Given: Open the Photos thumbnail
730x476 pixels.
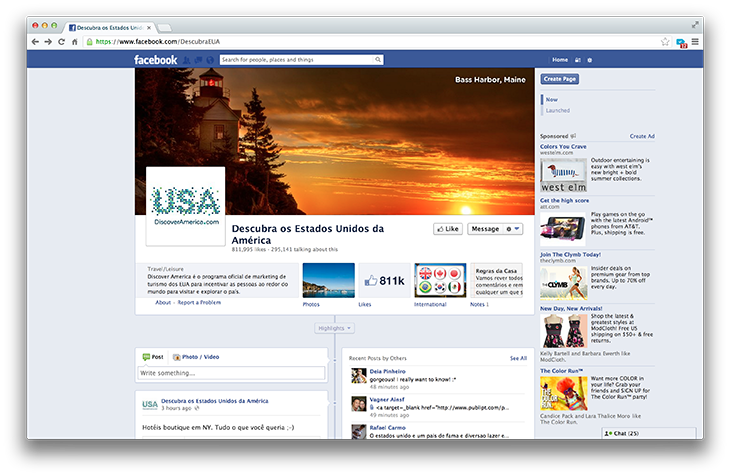Looking at the screenshot, I should 328,281.
